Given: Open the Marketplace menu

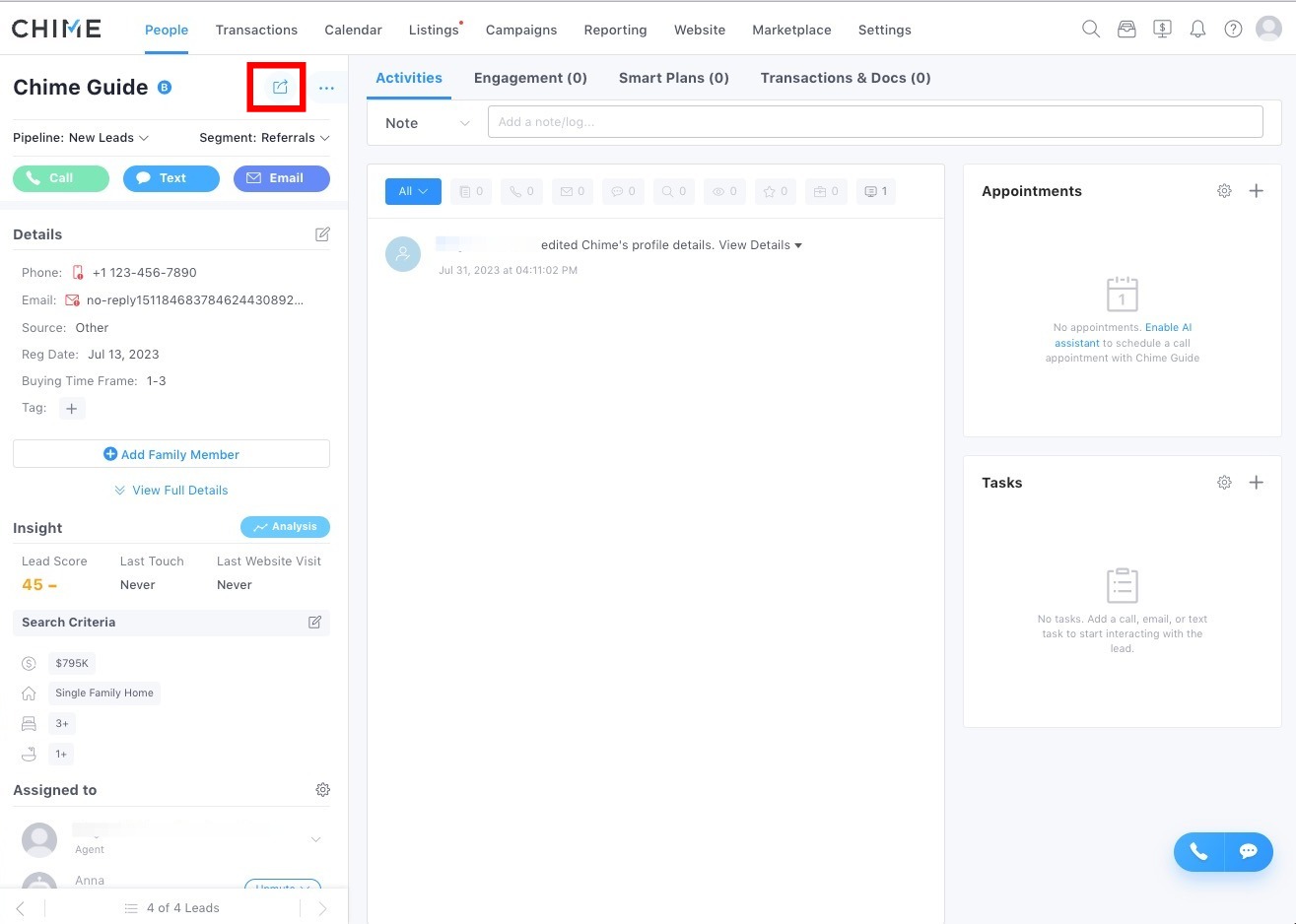Looking at the screenshot, I should [791, 30].
